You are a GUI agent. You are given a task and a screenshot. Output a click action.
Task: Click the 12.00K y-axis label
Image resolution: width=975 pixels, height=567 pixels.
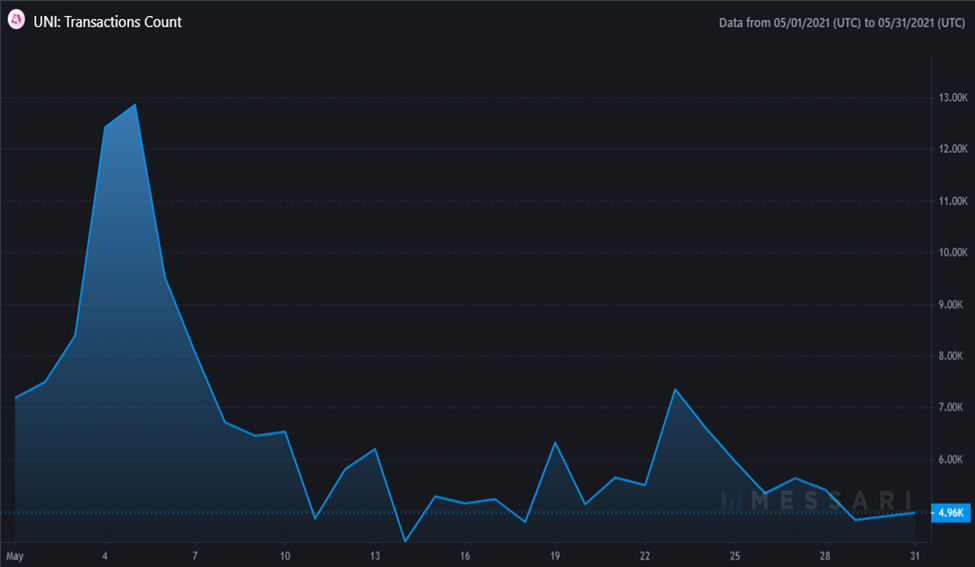click(953, 149)
